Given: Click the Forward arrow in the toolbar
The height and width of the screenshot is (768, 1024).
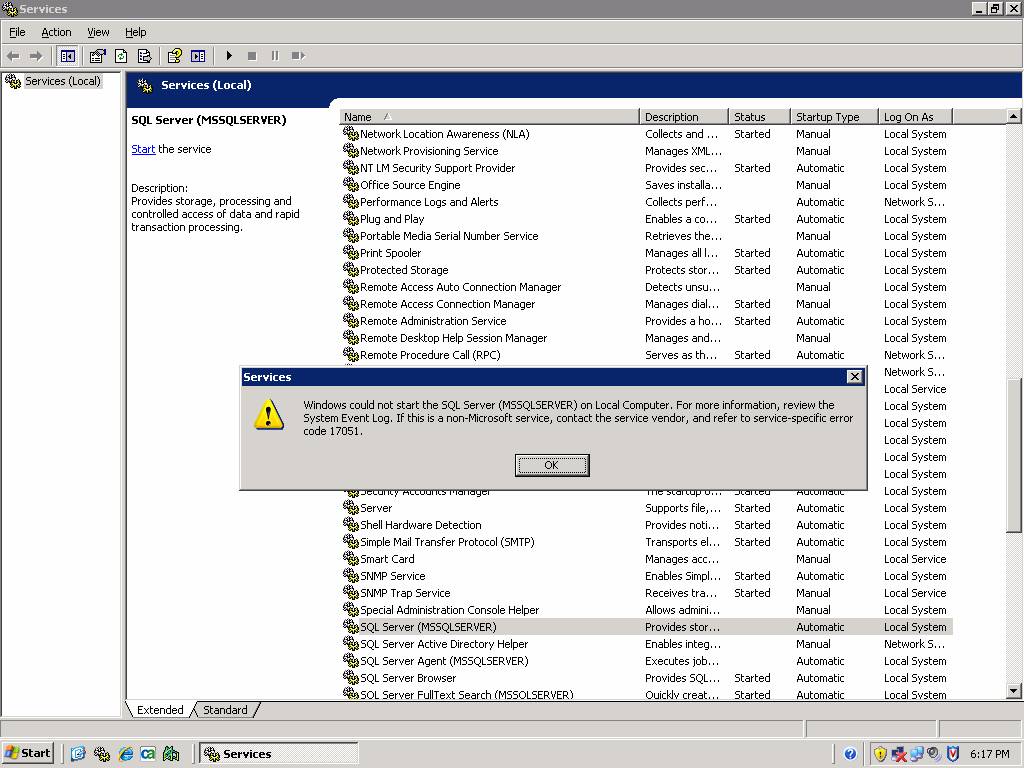Looking at the screenshot, I should tap(36, 56).
